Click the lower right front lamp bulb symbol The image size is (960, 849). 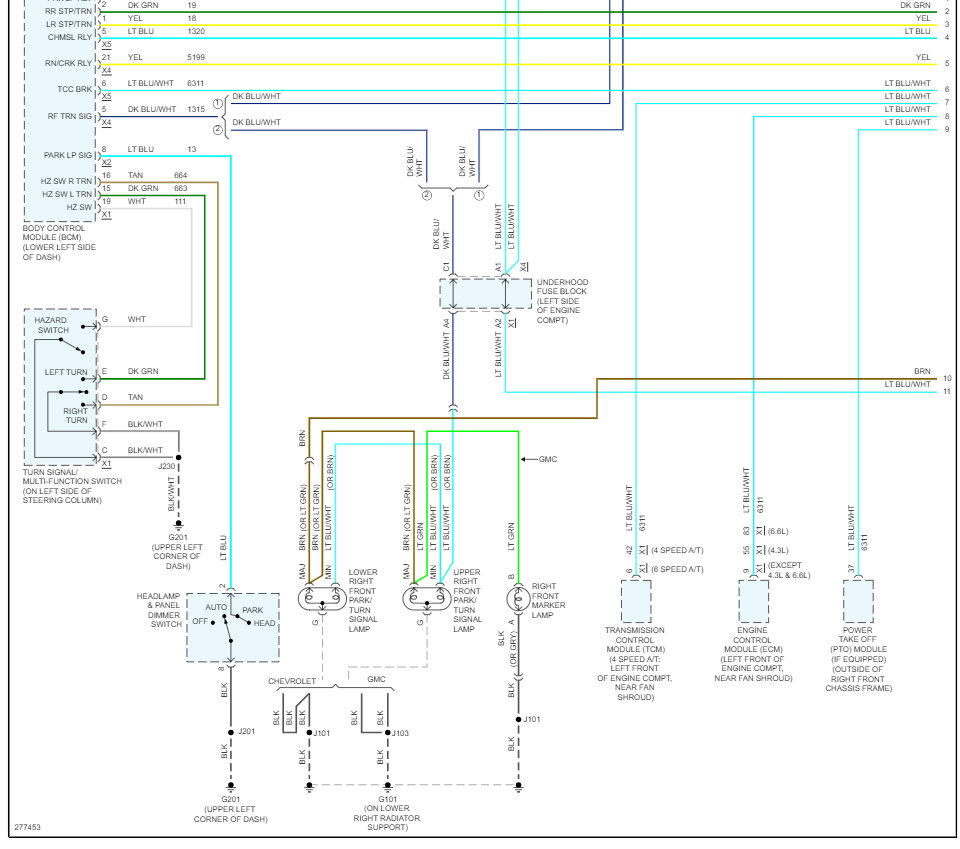(x=322, y=597)
